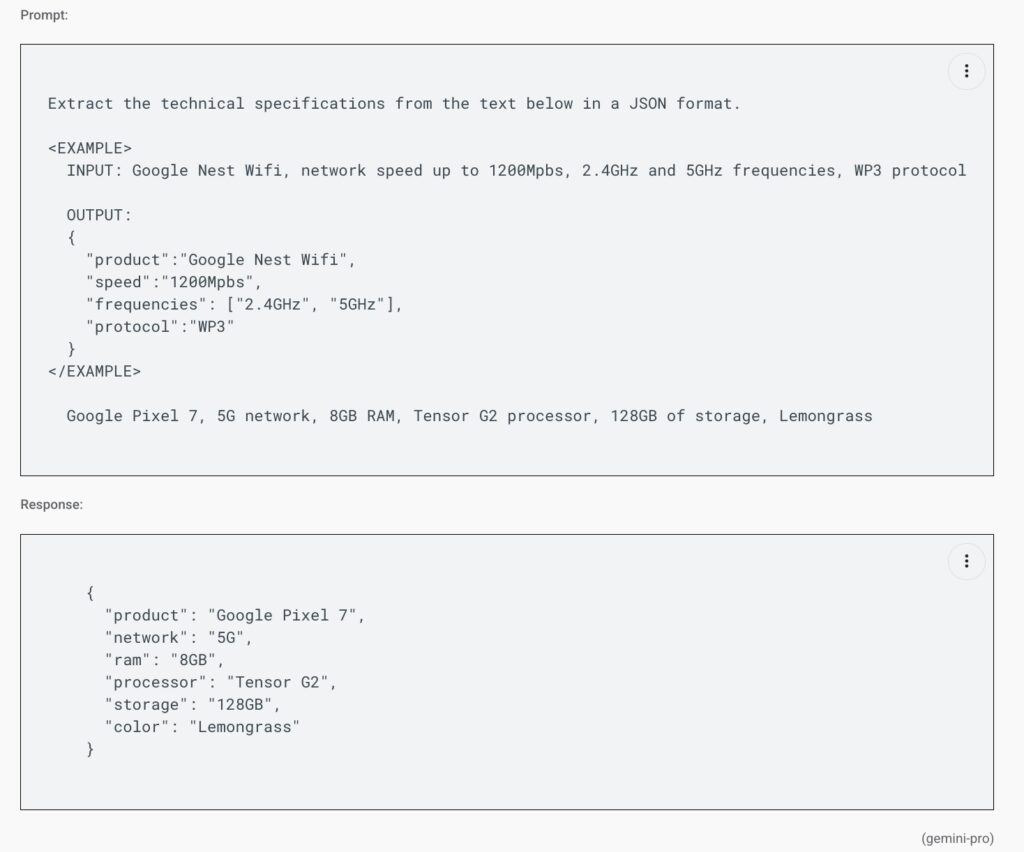This screenshot has height=852, width=1024.
Task: Click the INPUT: Google Nest Wifi line
Action: click(516, 171)
